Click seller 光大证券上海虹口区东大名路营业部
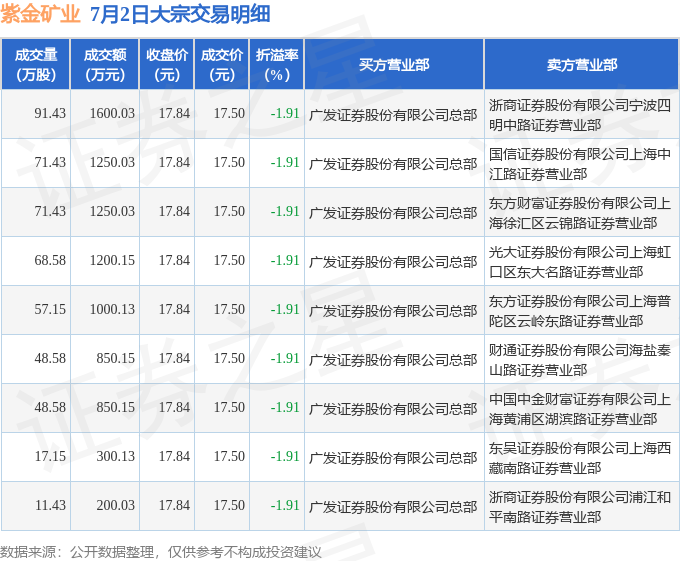The width and height of the screenshot is (680, 561). [580, 262]
